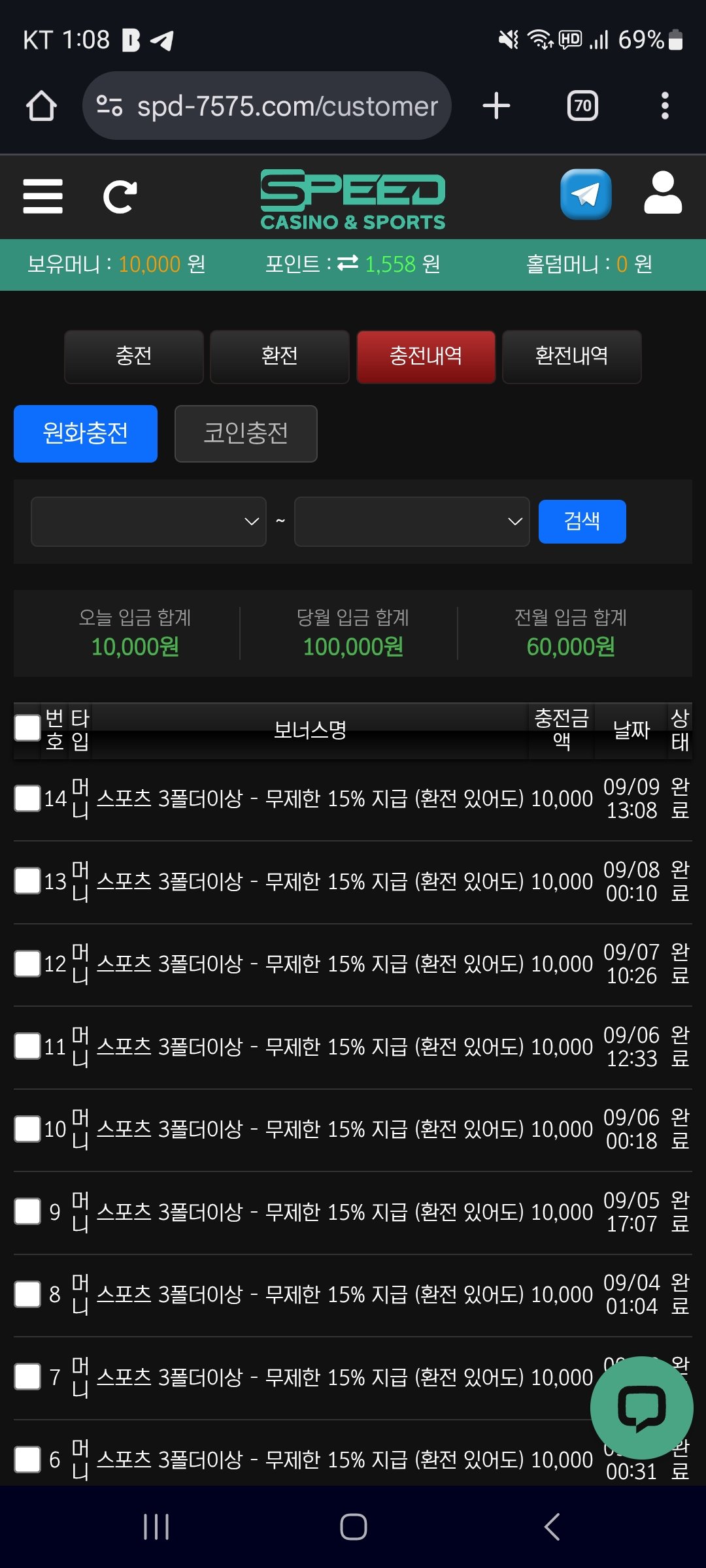Tap the page refresh icon
This screenshot has width=706, height=1568.
click(120, 196)
